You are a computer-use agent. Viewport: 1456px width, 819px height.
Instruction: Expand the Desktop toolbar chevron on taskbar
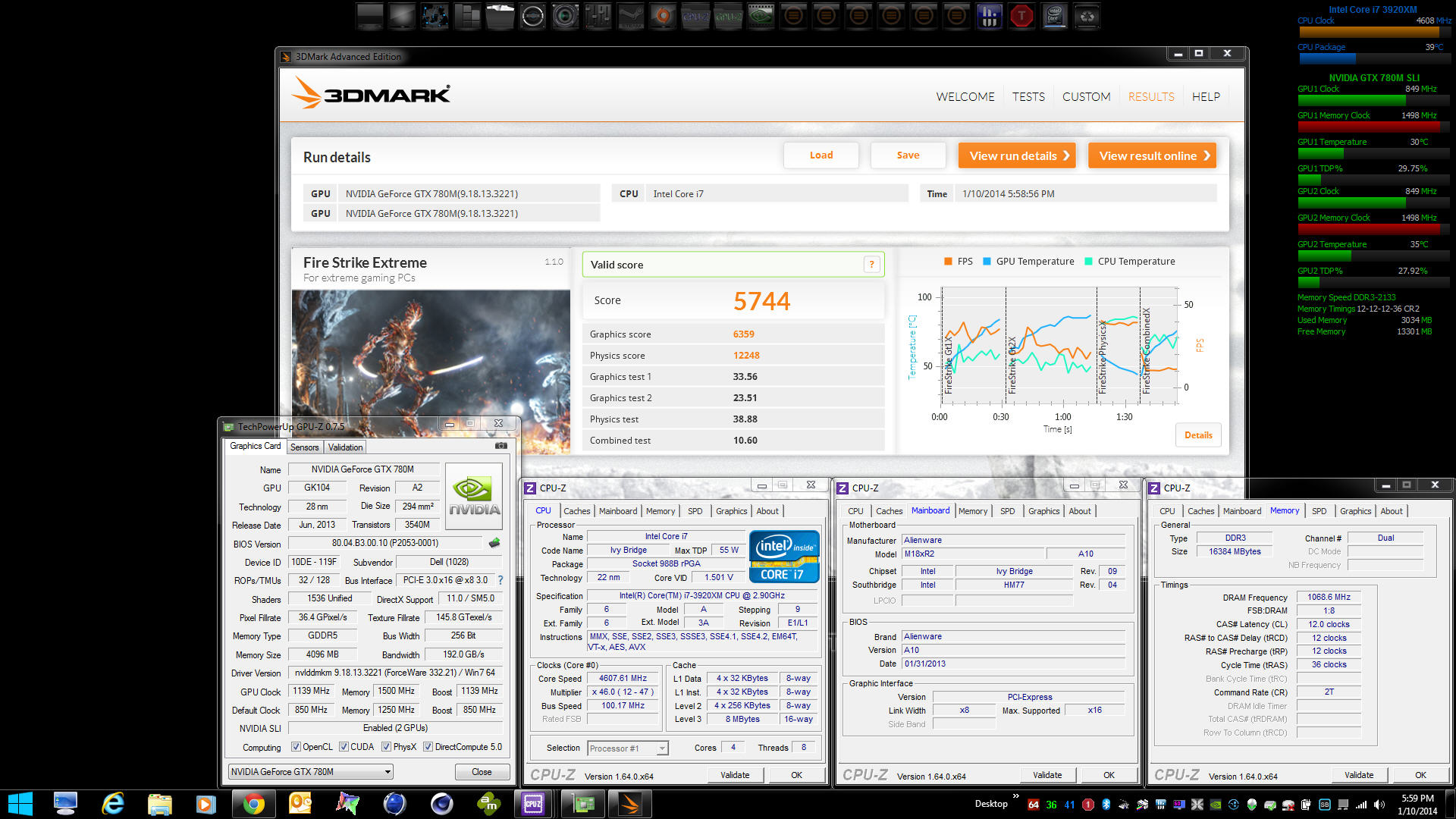coord(1015,795)
